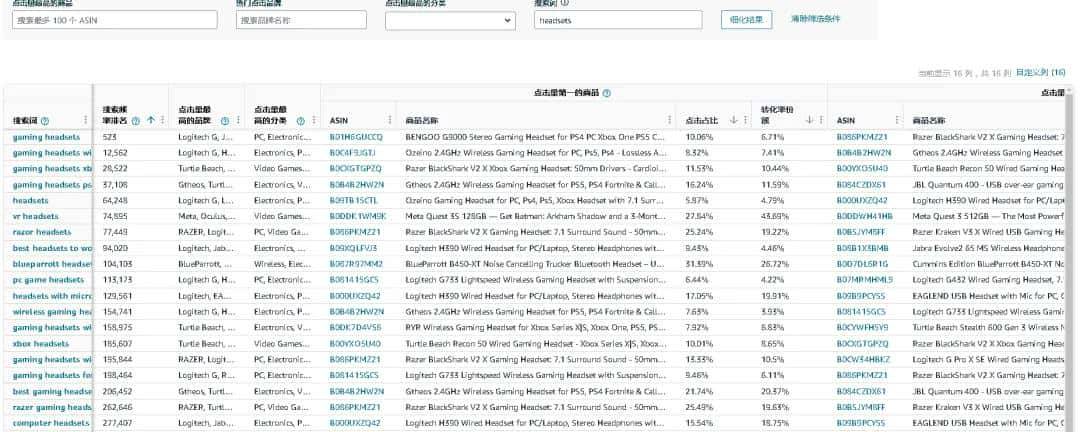Click the brand name search field
1080x432 pixels.
coord(301,21)
